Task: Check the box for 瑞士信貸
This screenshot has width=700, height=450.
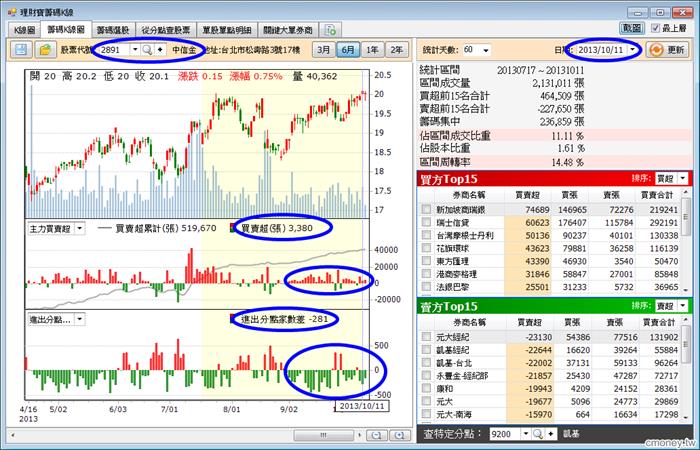Action: point(426,222)
